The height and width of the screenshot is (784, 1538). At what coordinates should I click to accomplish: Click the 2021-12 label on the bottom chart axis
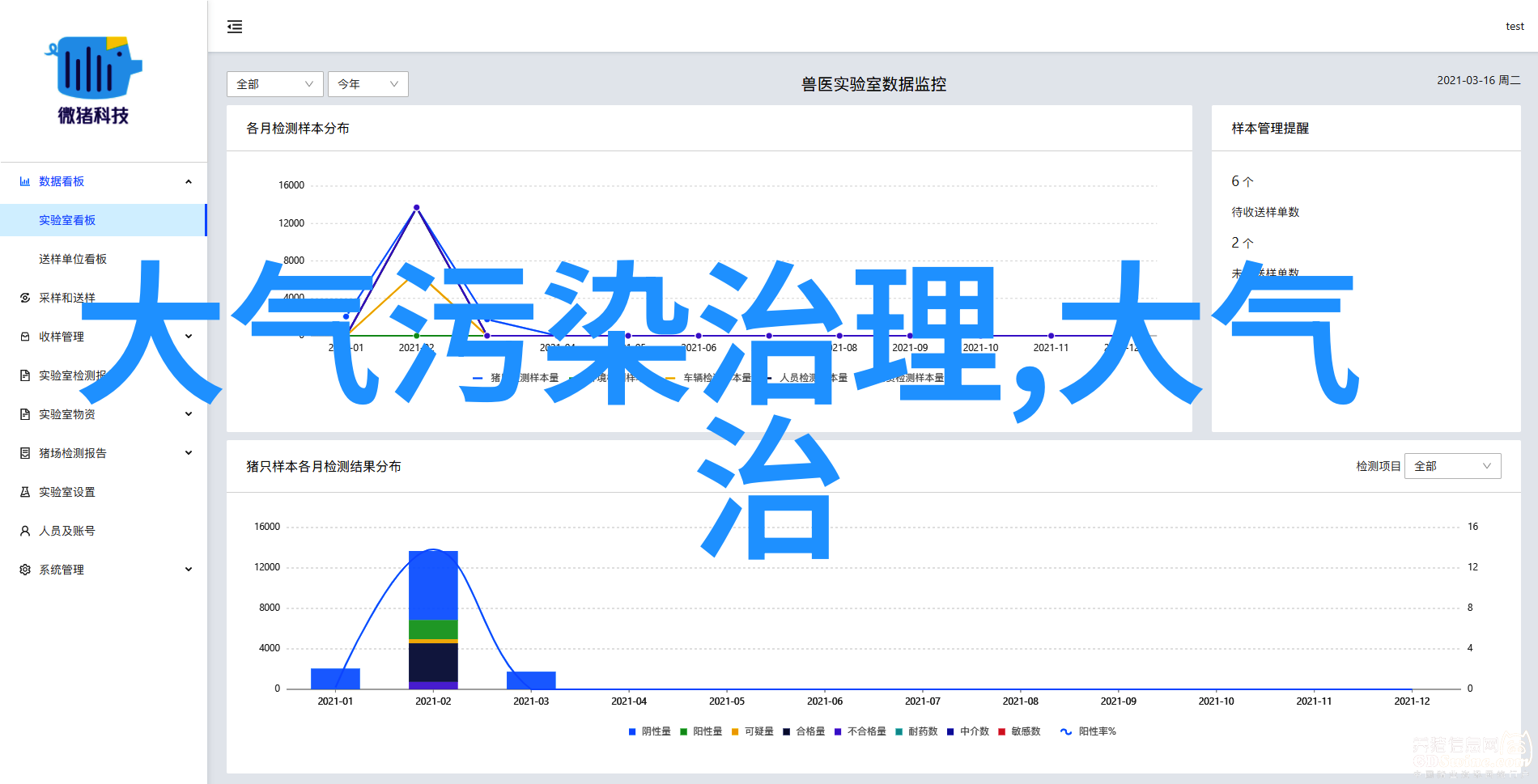click(1412, 701)
